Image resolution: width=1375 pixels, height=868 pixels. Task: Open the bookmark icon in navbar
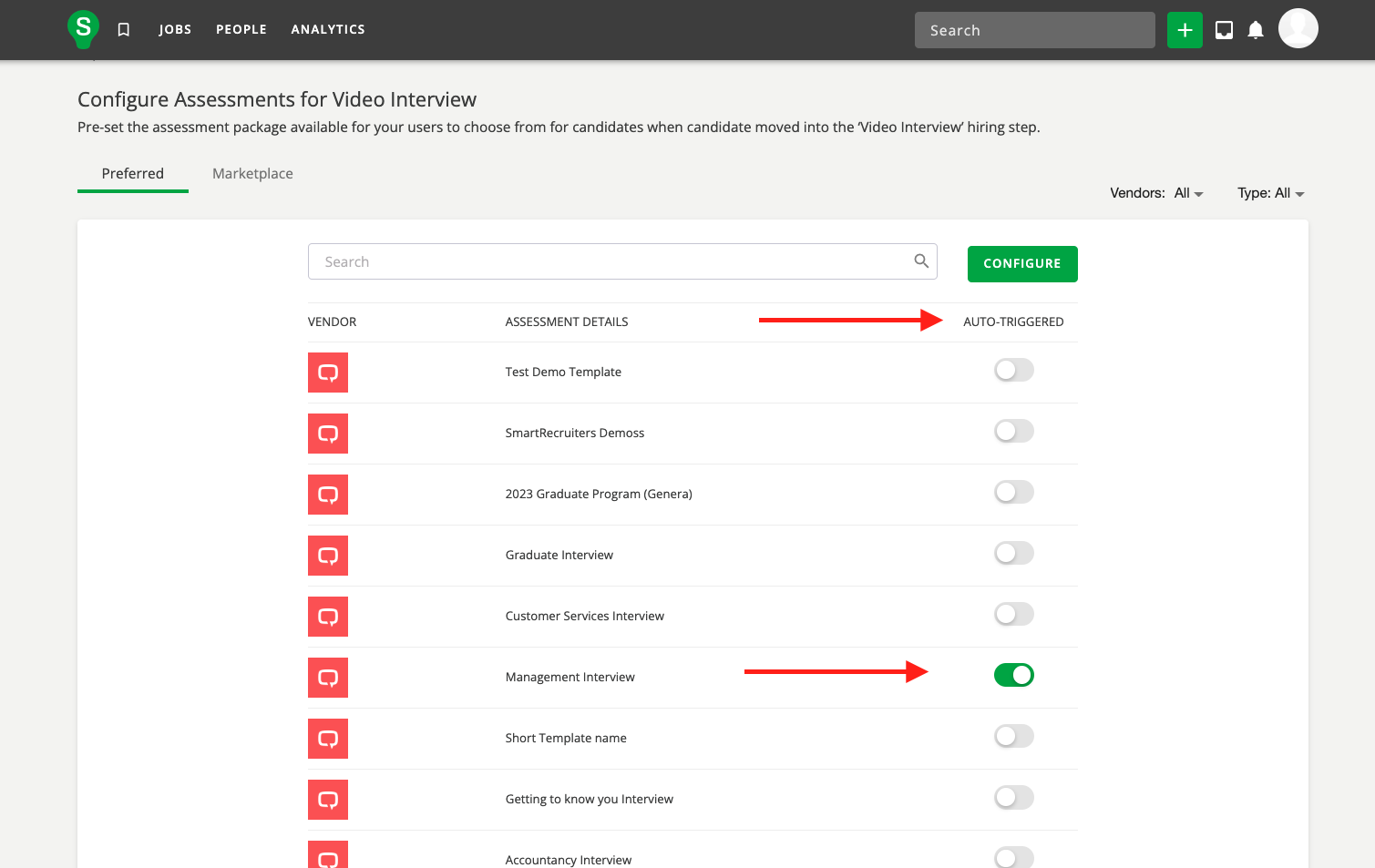124,30
